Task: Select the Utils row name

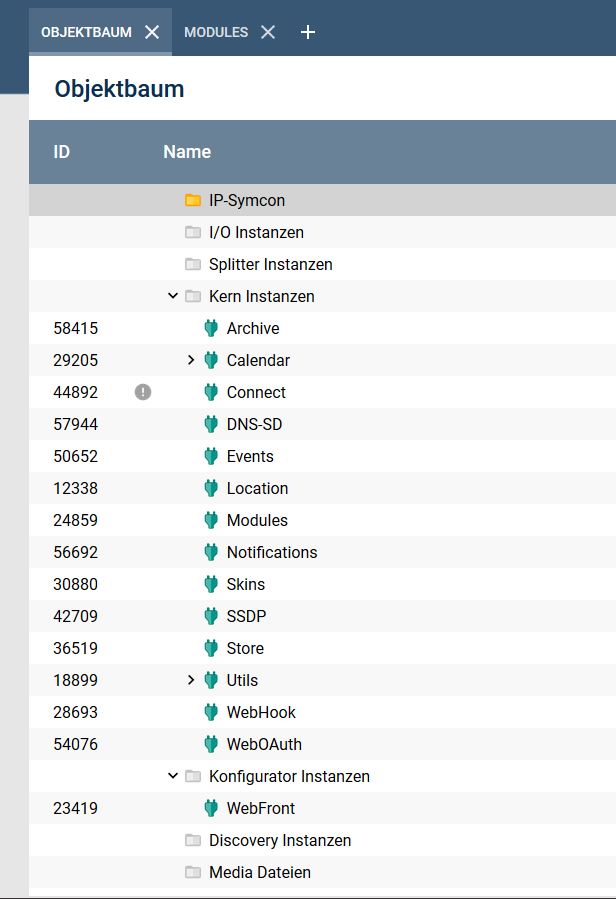Action: (x=242, y=681)
